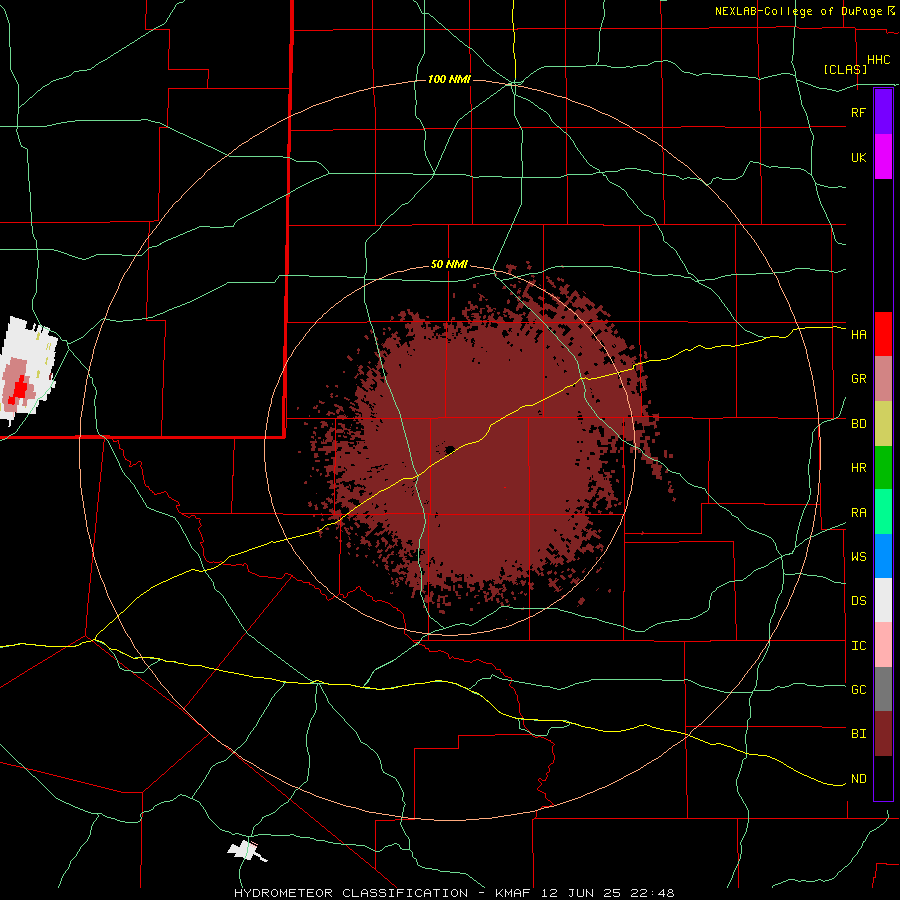Viewport: 900px width, 900px height.
Task: Click the small black hole at radar center
Action: (450, 449)
